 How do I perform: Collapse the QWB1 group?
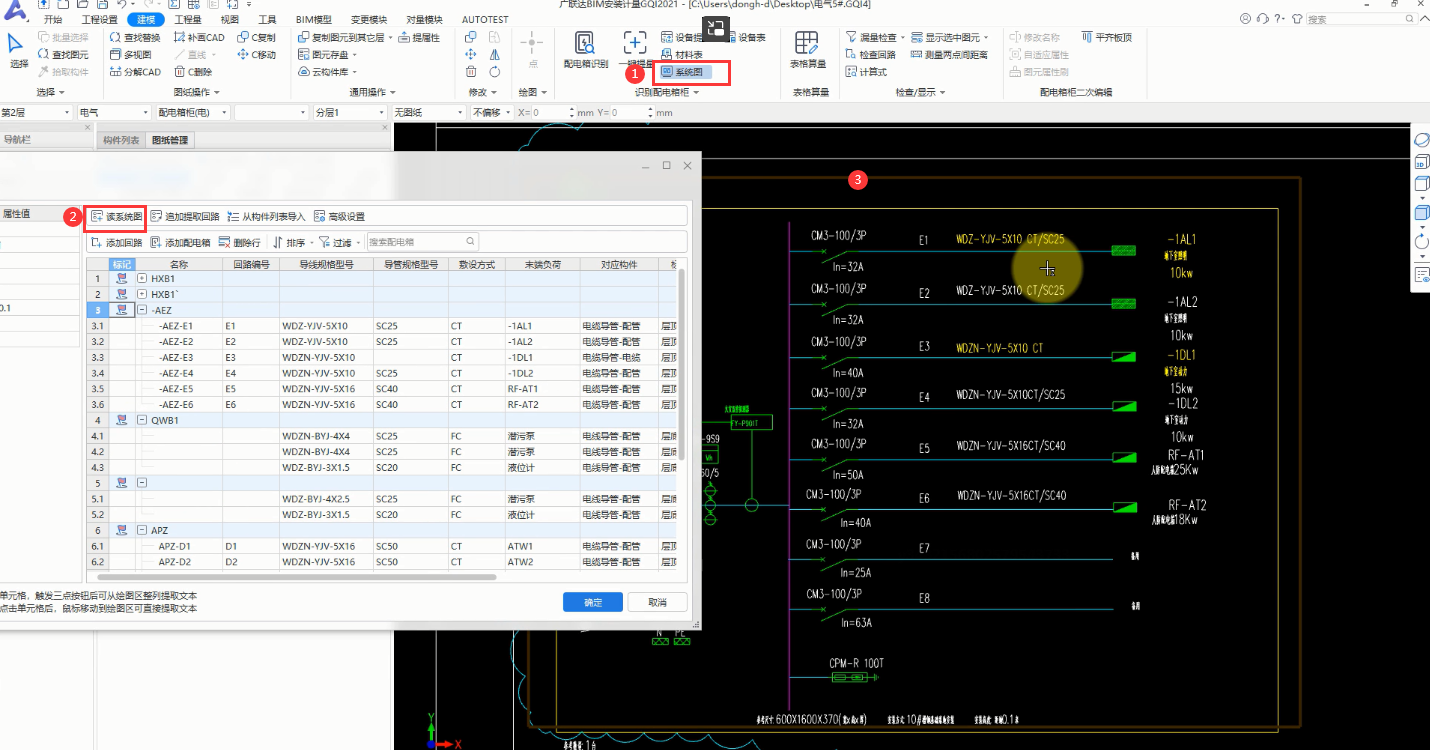point(142,420)
